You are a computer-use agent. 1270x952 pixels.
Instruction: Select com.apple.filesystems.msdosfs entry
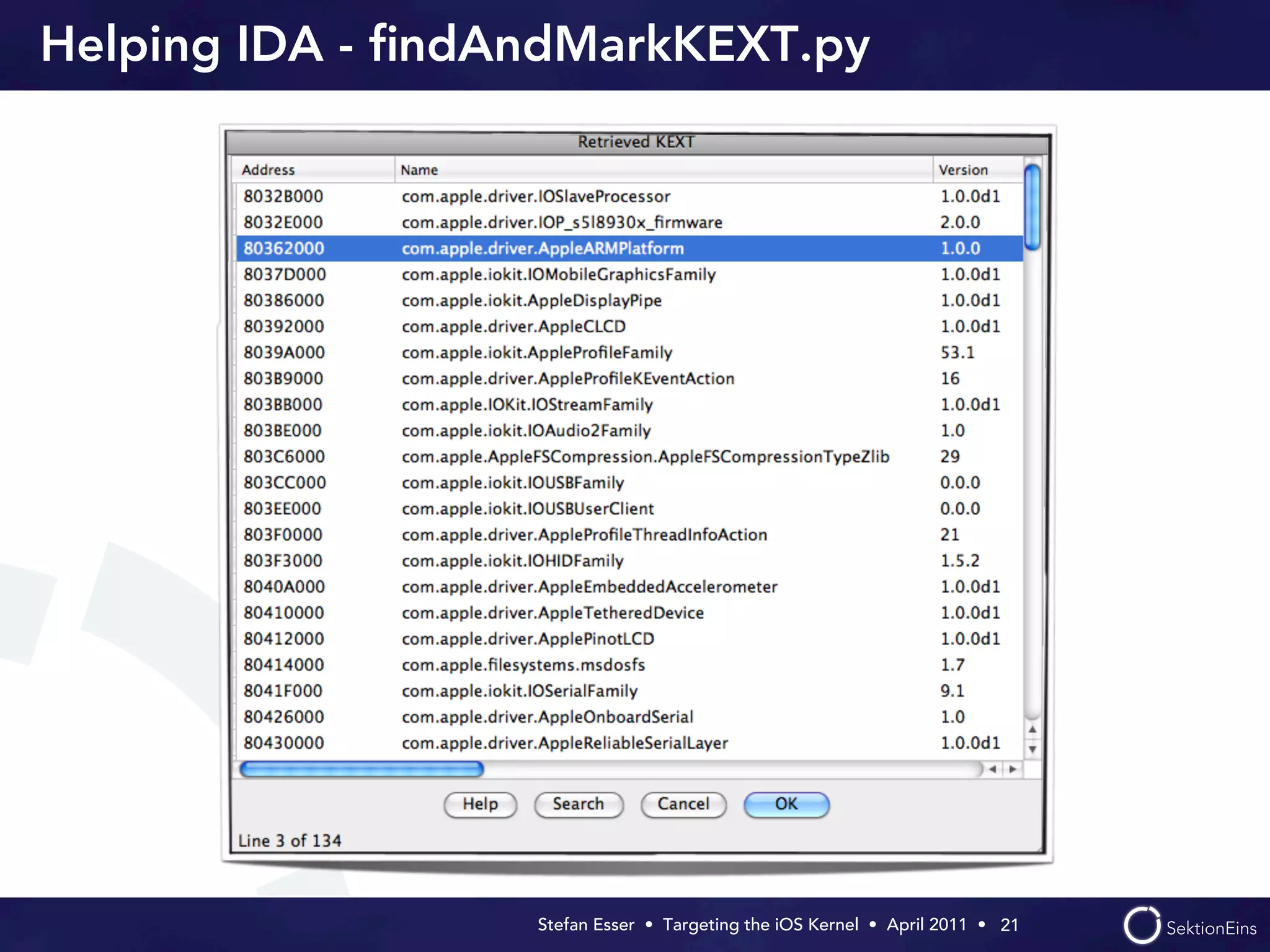point(629,665)
